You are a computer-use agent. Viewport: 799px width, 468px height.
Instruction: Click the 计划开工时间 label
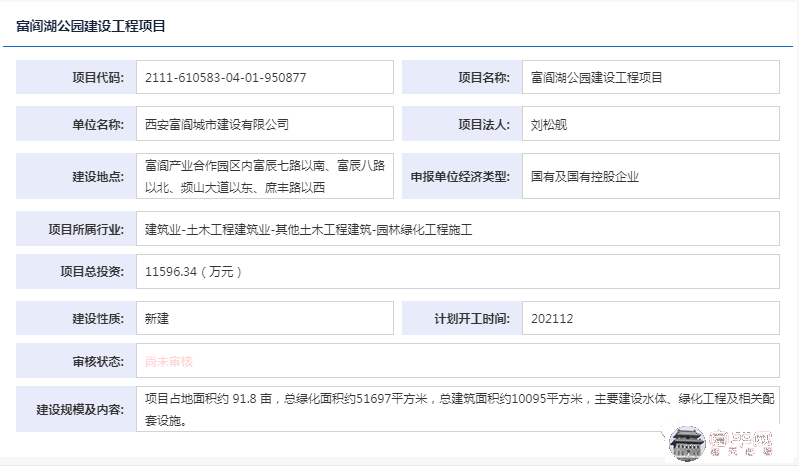(x=472, y=319)
